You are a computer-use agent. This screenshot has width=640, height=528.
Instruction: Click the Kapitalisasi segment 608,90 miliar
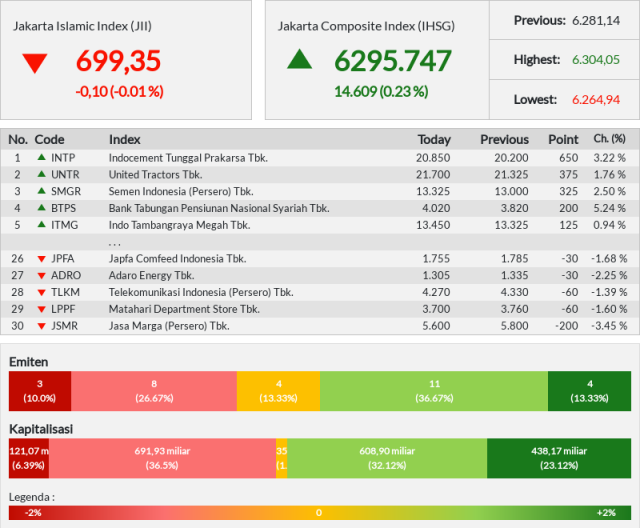pyautogui.click(x=387, y=458)
